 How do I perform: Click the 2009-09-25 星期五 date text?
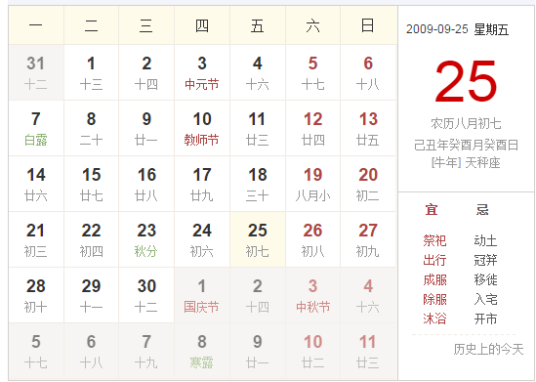(457, 29)
